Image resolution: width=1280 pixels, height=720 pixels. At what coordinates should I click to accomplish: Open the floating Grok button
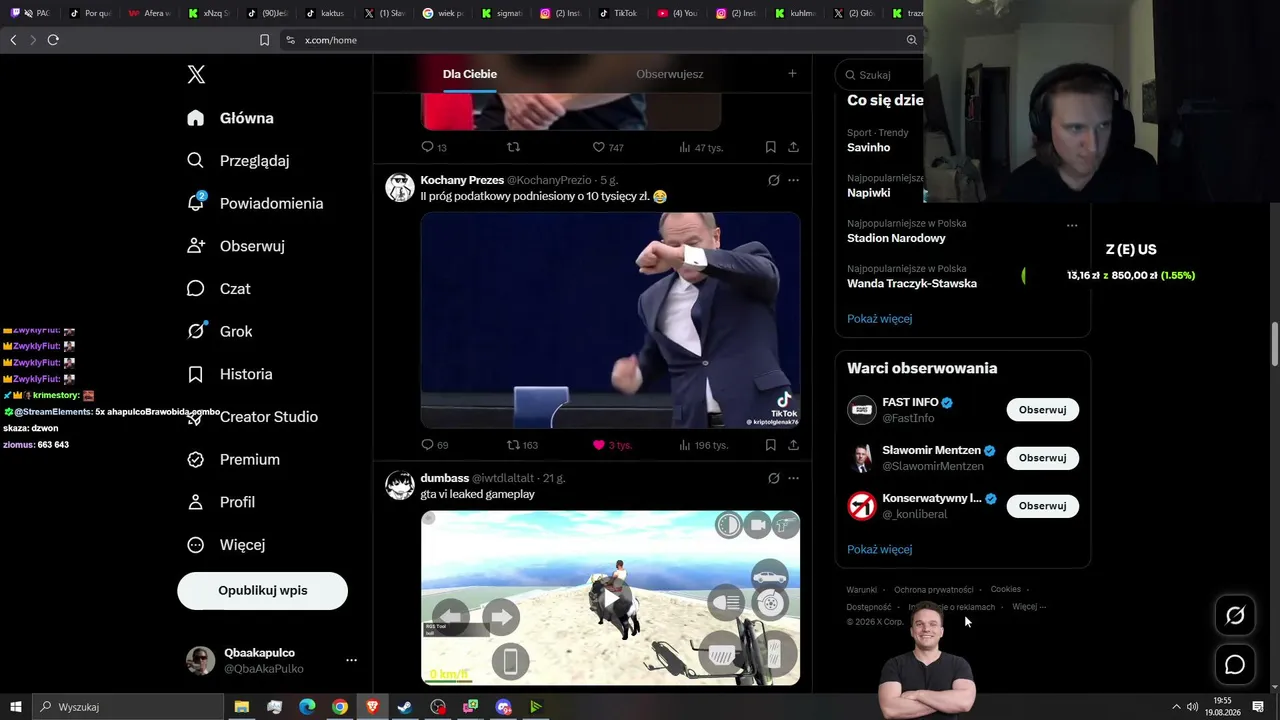[1235, 615]
